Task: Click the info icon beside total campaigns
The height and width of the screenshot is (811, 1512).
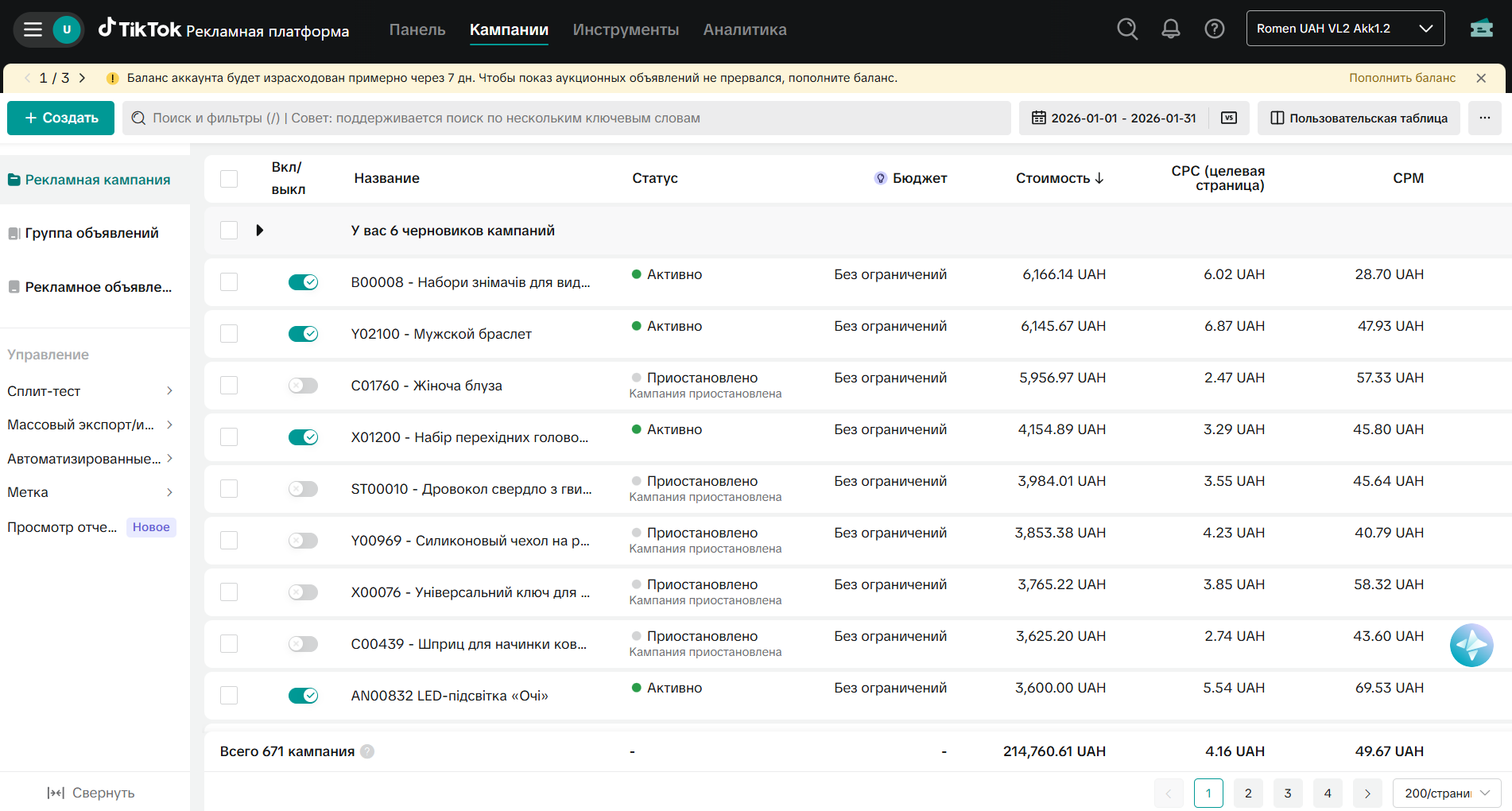Action: pyautogui.click(x=367, y=751)
